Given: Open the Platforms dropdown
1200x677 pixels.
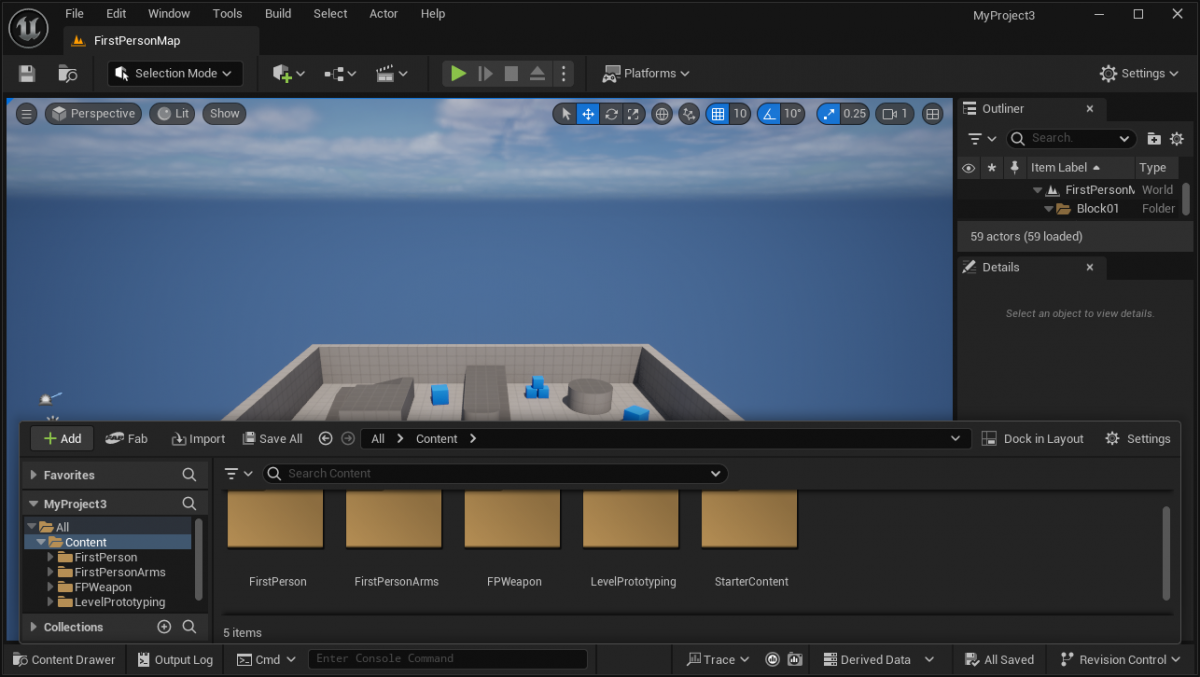Looking at the screenshot, I should [x=646, y=73].
